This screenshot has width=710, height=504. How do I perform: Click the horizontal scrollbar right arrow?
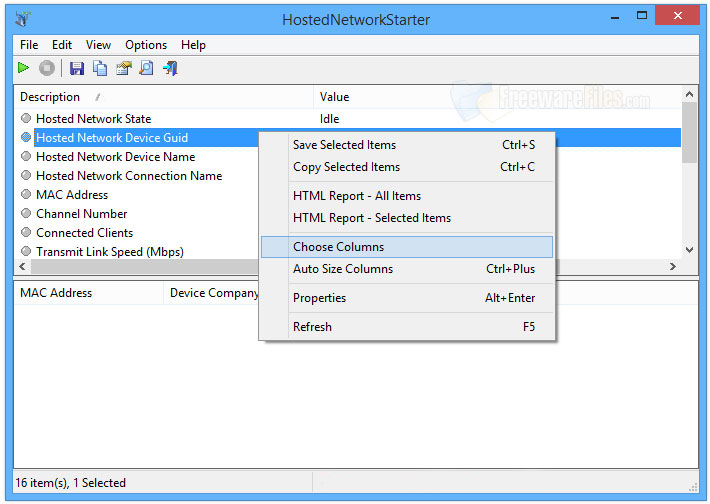(673, 267)
